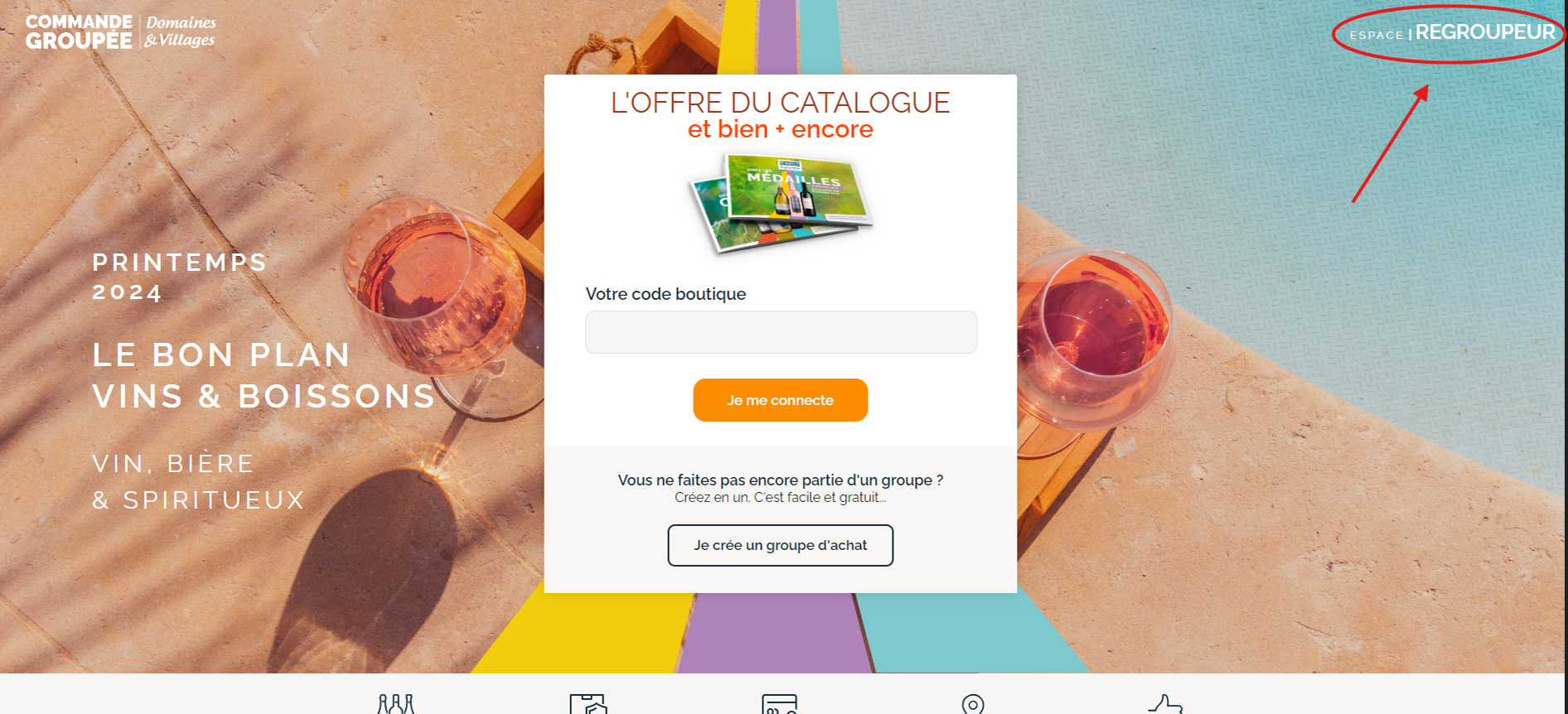The height and width of the screenshot is (714, 1568).
Task: Click the location pin icon
Action: click(973, 704)
